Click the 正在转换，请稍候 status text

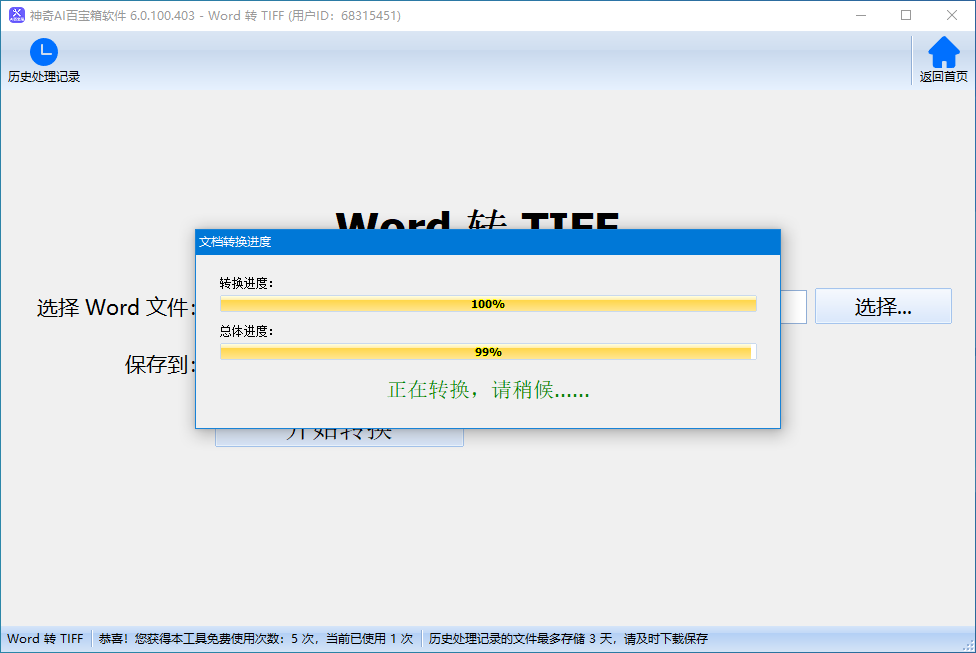(488, 390)
